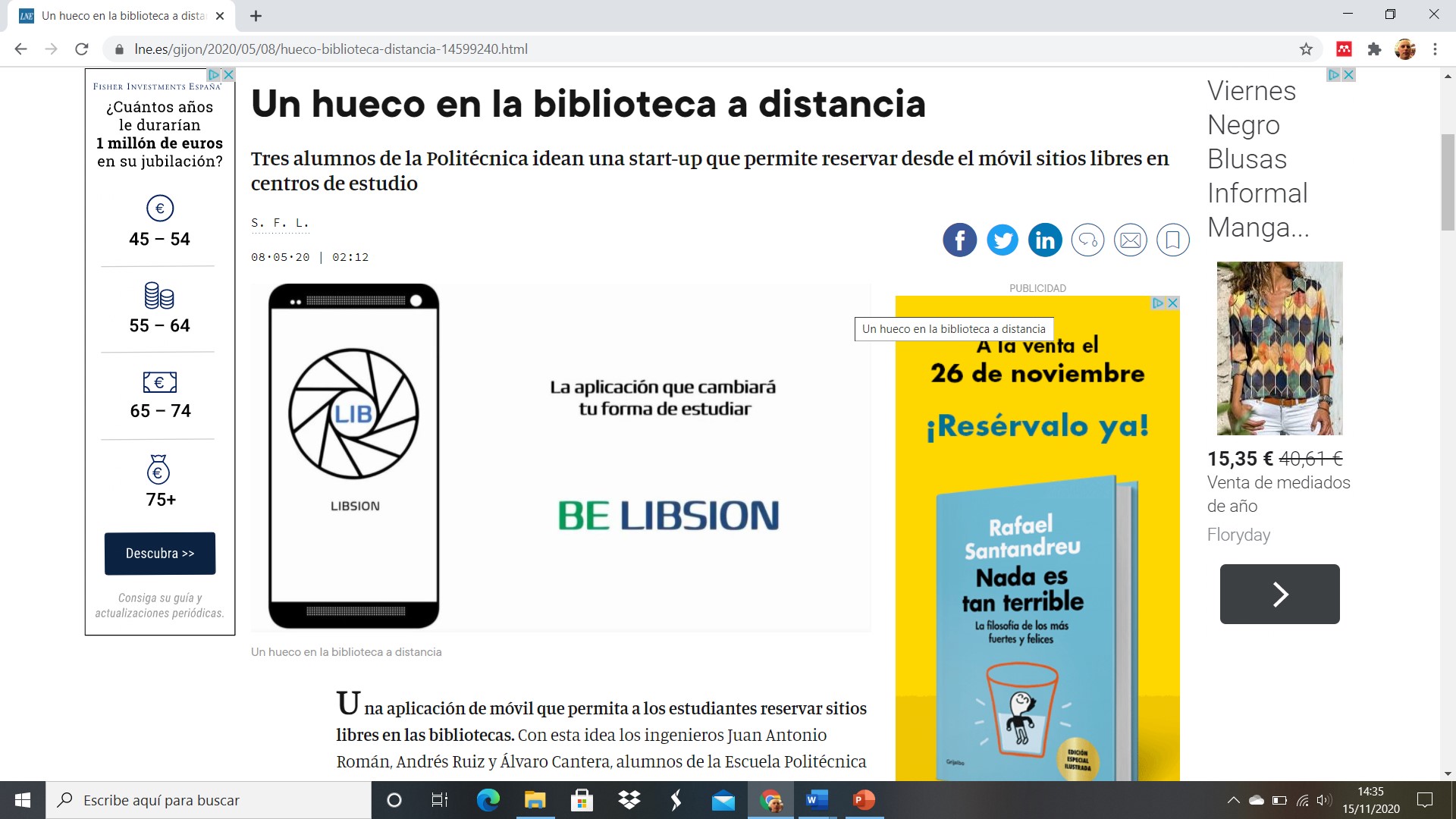Send article by email icon
1456x819 pixels.
[1130, 240]
